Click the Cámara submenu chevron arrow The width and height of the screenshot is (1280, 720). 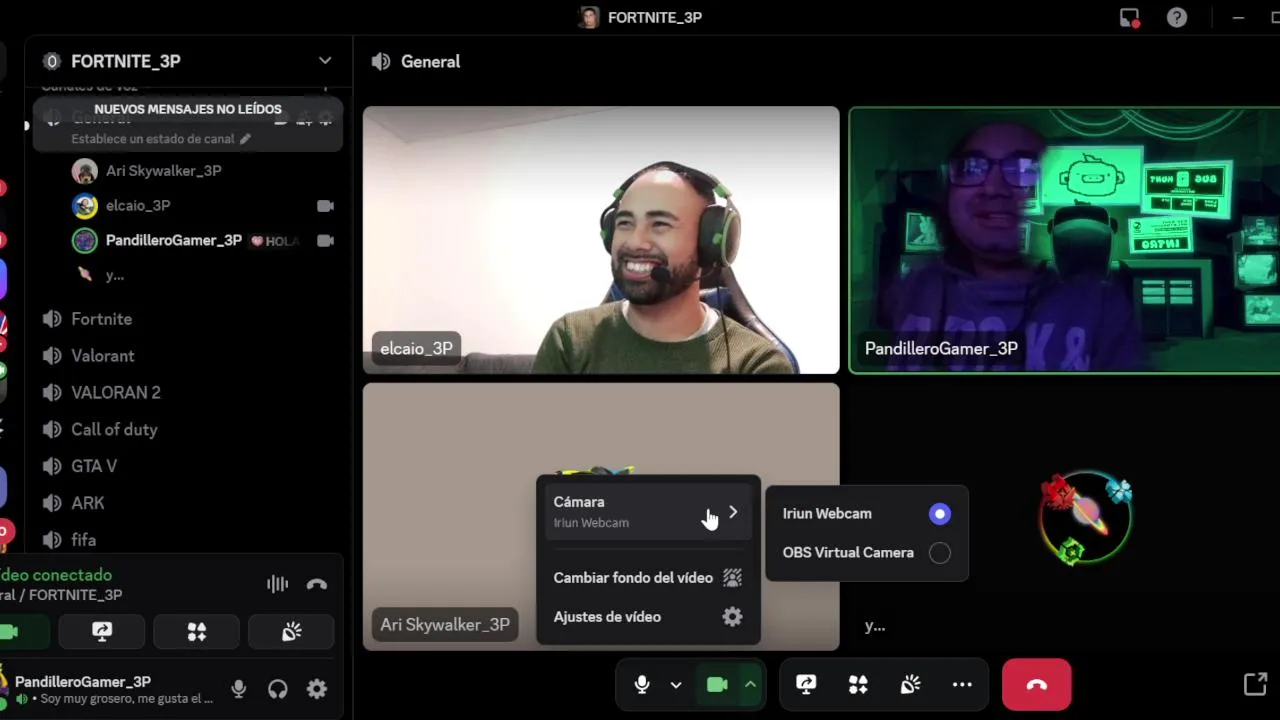tap(733, 512)
